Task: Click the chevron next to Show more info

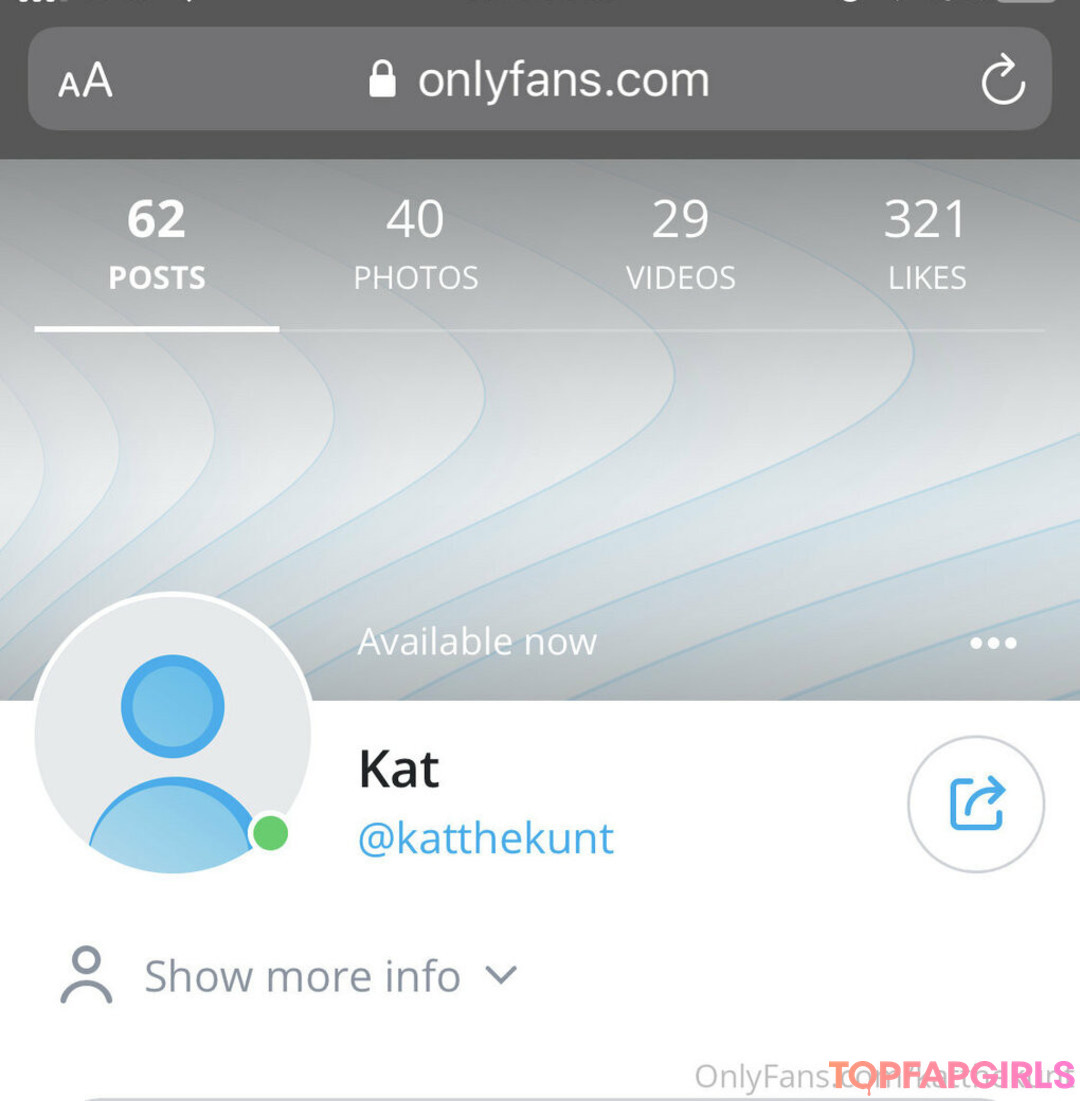Action: [x=501, y=975]
